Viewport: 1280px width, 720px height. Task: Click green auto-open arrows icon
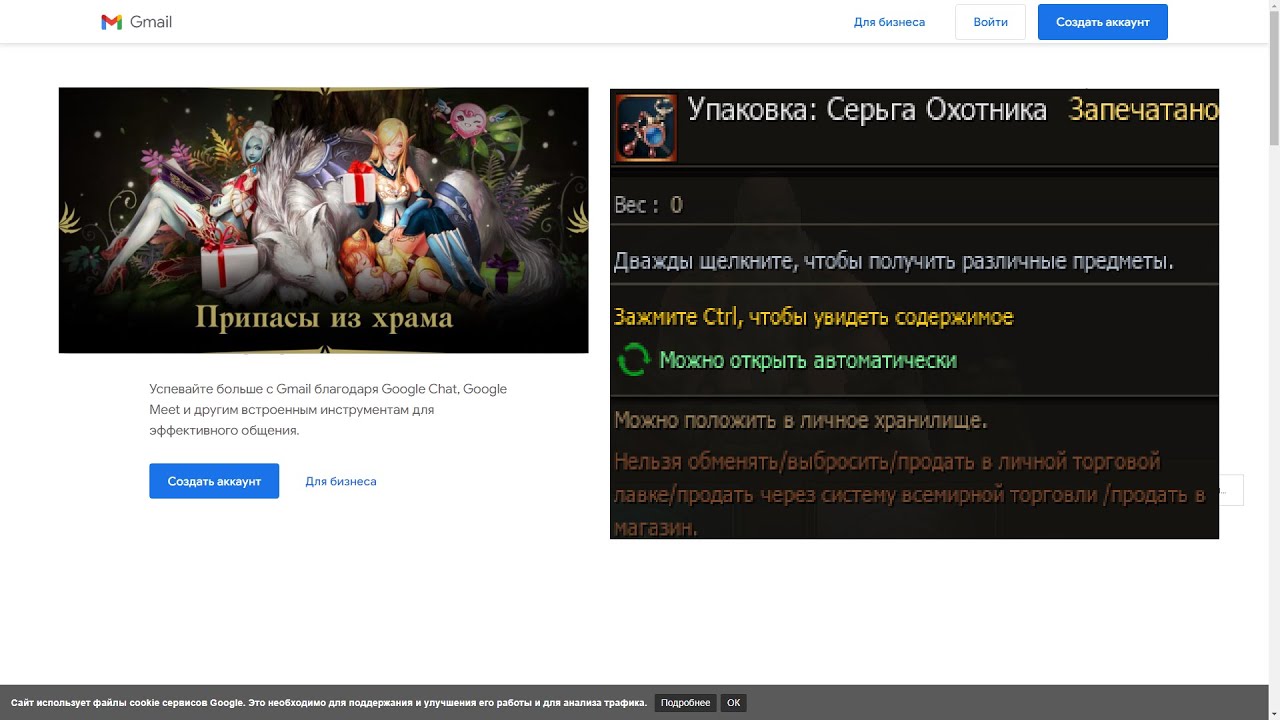tap(633, 360)
